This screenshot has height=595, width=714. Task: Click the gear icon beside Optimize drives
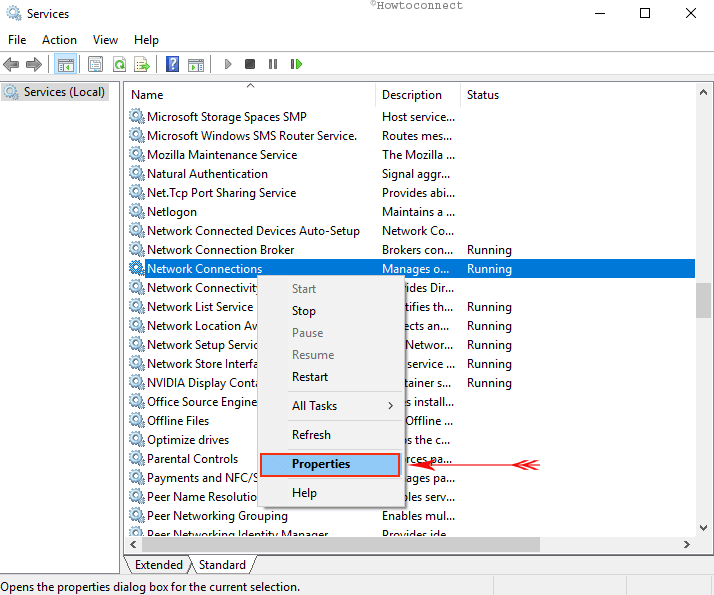tap(137, 439)
